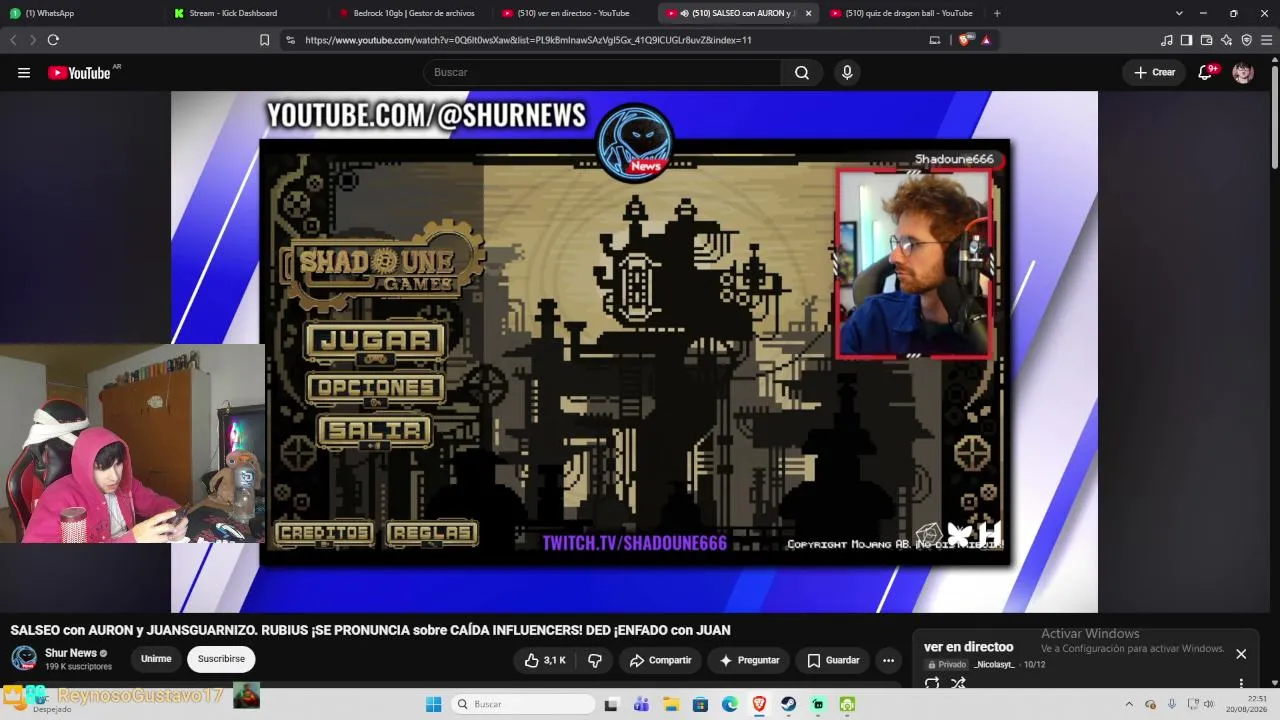Open the tab search dropdown chevron

click(x=1179, y=13)
